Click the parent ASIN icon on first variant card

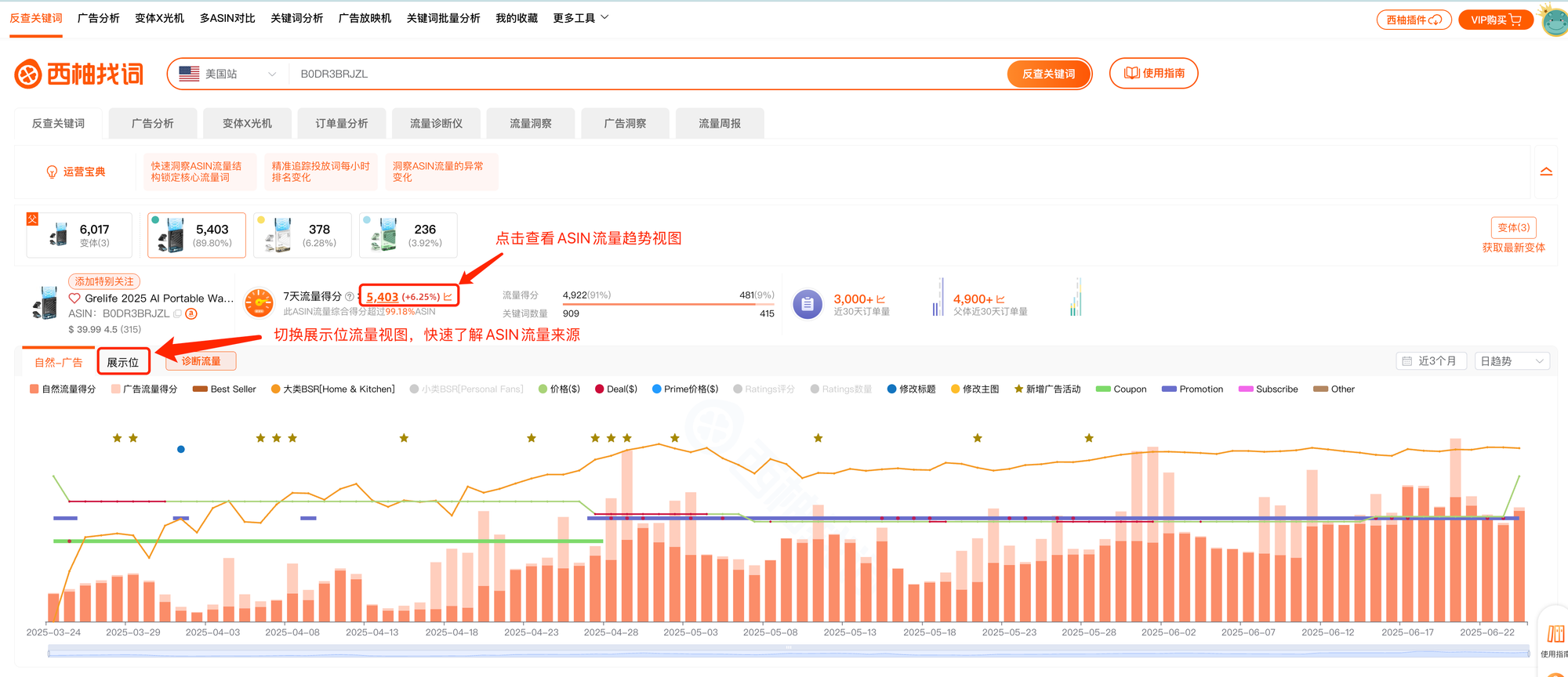(32, 219)
